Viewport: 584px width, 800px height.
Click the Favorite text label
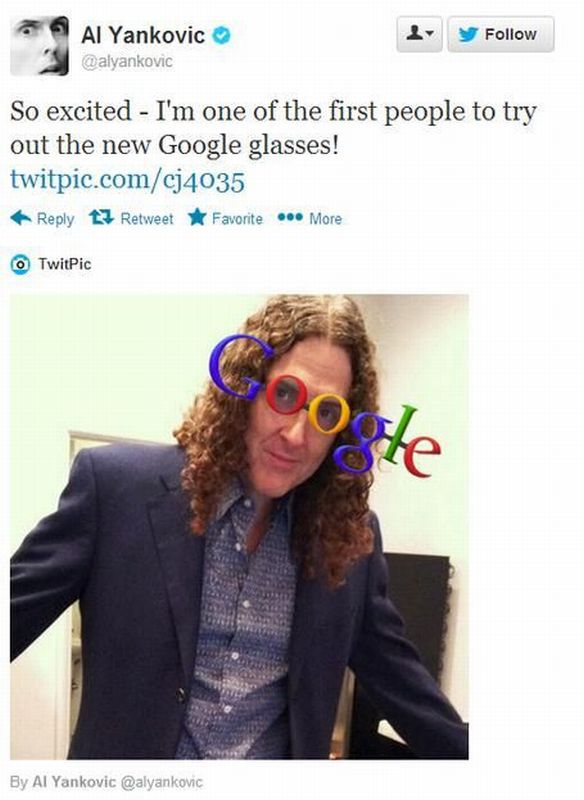click(x=237, y=219)
